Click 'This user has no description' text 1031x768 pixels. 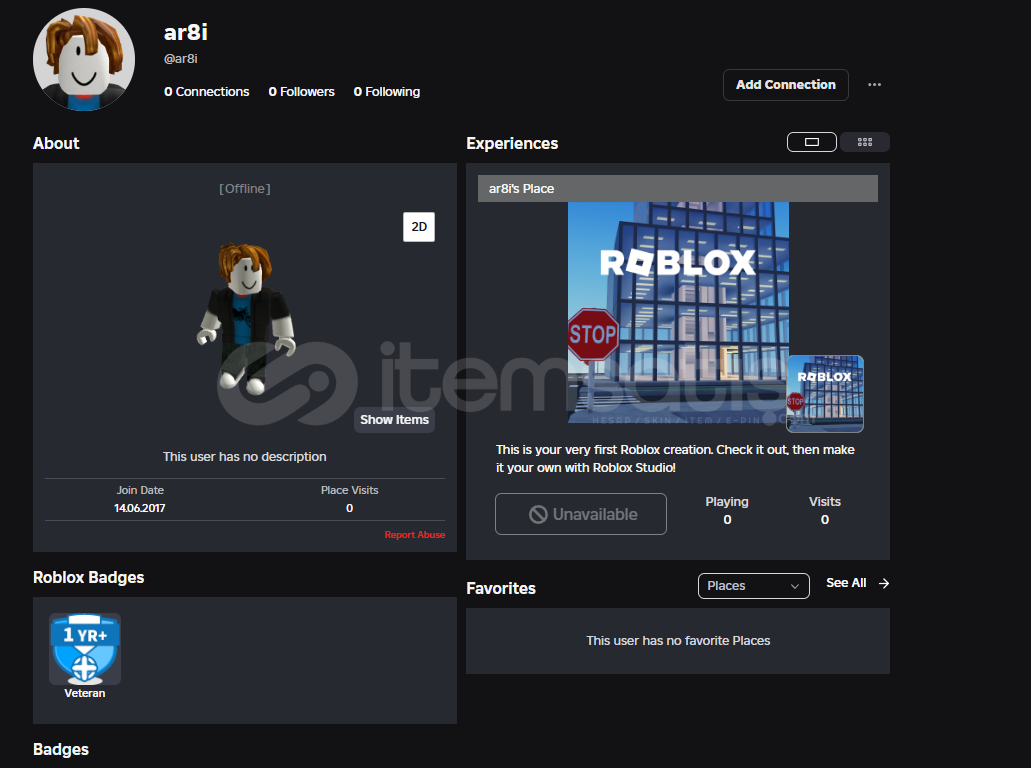coord(245,456)
